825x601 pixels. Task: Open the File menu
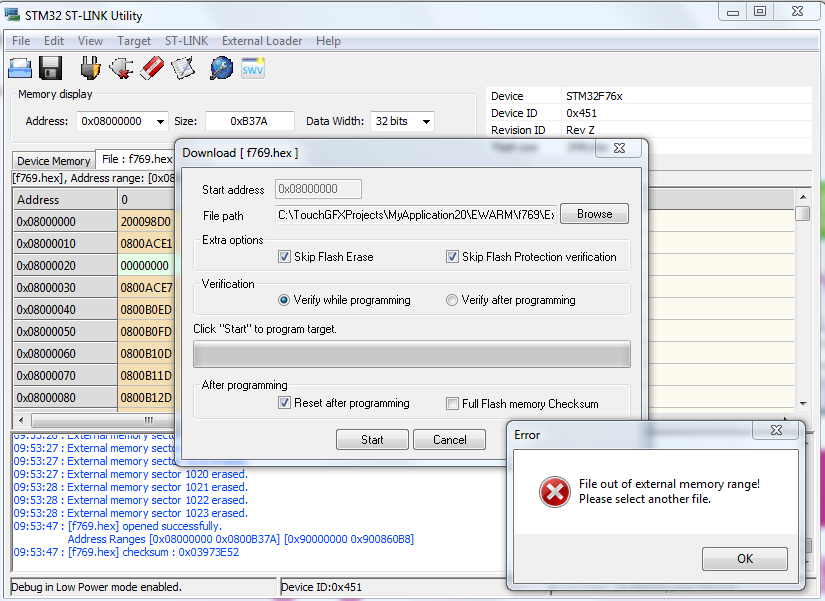pyautogui.click(x=21, y=41)
